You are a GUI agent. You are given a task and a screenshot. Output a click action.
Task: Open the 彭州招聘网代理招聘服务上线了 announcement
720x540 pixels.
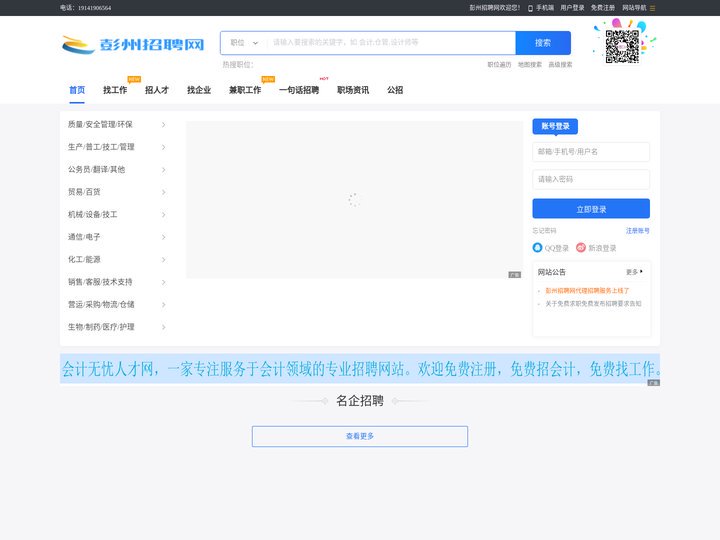pos(587,291)
